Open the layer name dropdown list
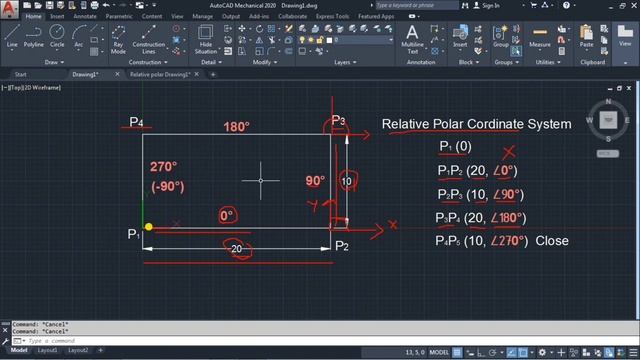 coord(391,40)
